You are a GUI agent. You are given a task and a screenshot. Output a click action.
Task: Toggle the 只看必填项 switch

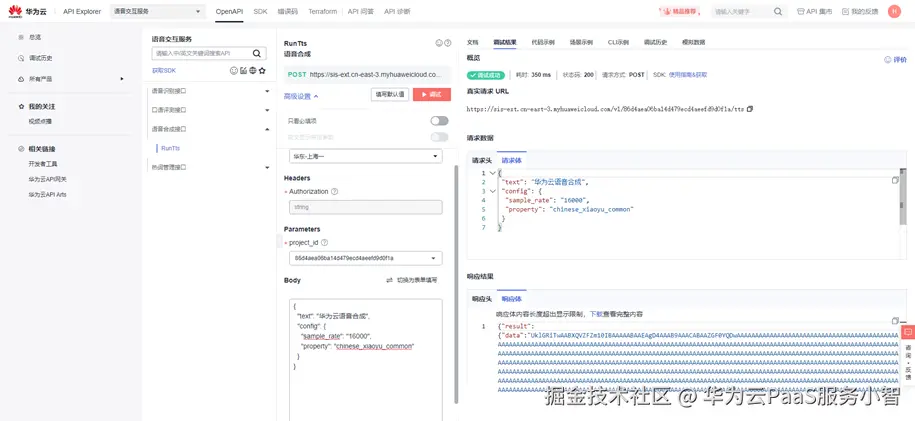[x=439, y=121]
